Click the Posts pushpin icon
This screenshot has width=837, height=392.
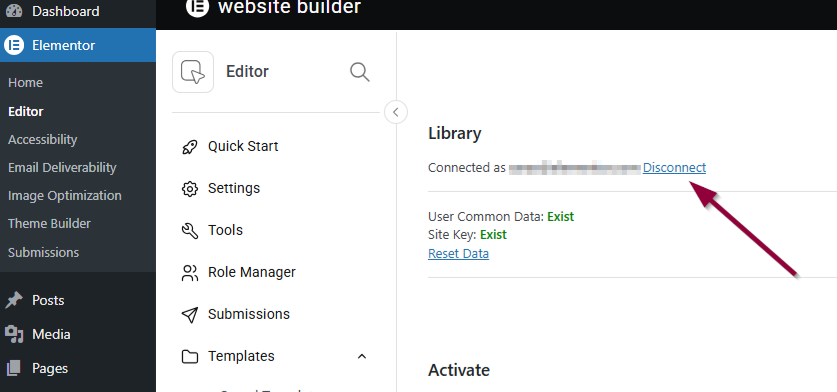point(14,300)
